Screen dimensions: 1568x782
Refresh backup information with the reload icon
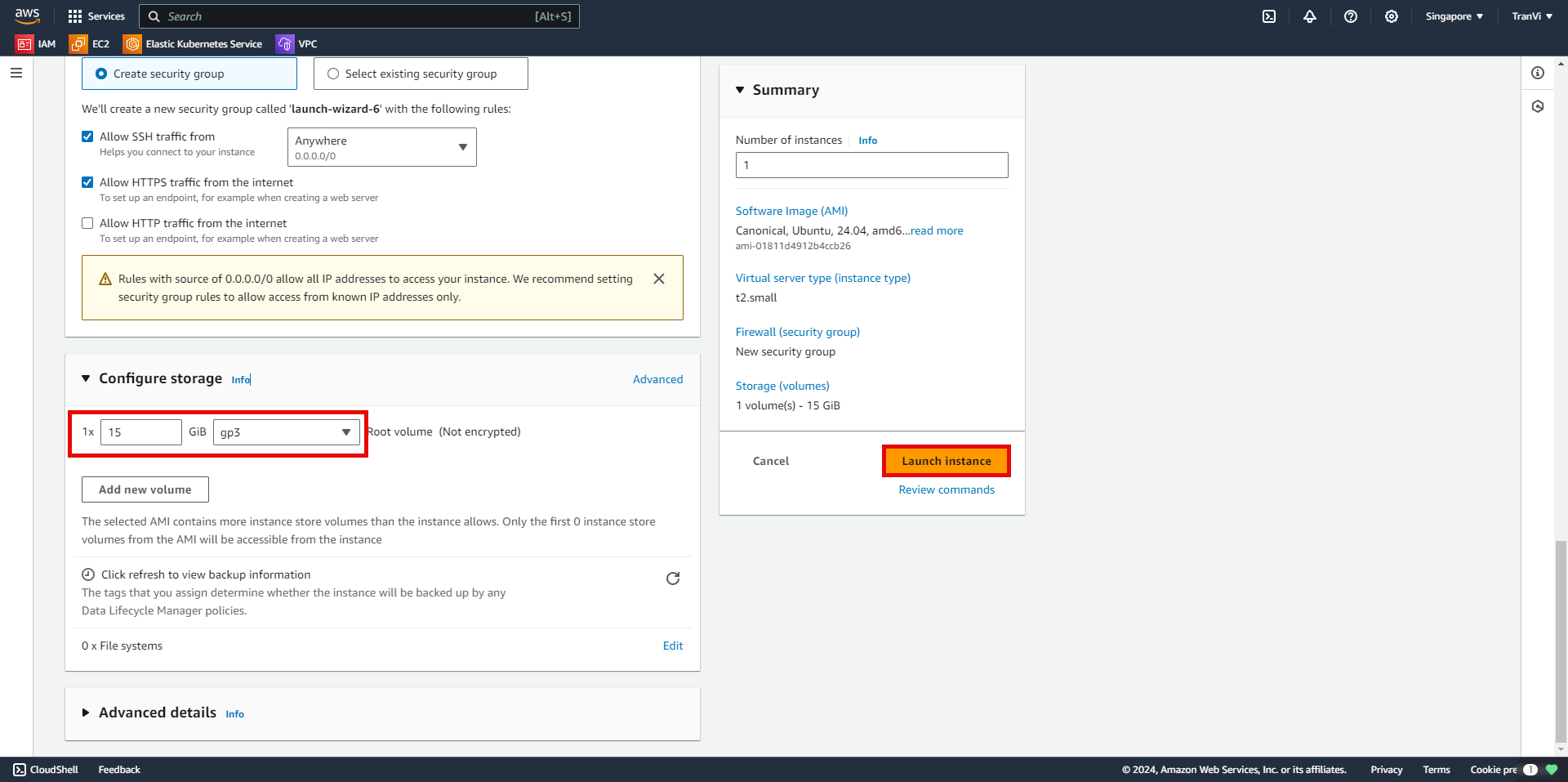click(673, 579)
